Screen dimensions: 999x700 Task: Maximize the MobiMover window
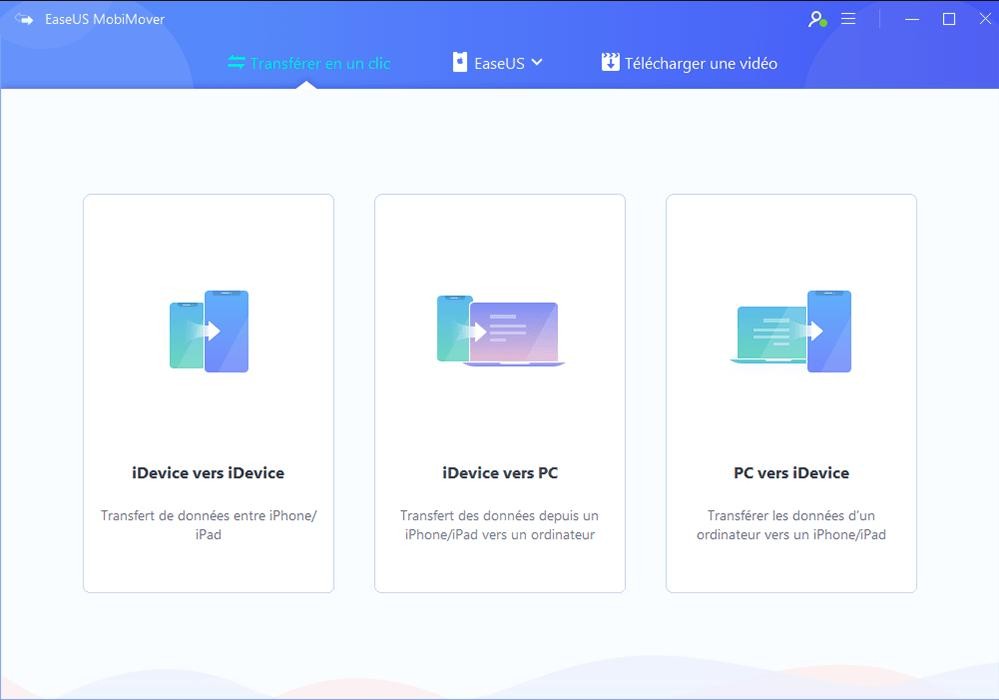[x=949, y=19]
